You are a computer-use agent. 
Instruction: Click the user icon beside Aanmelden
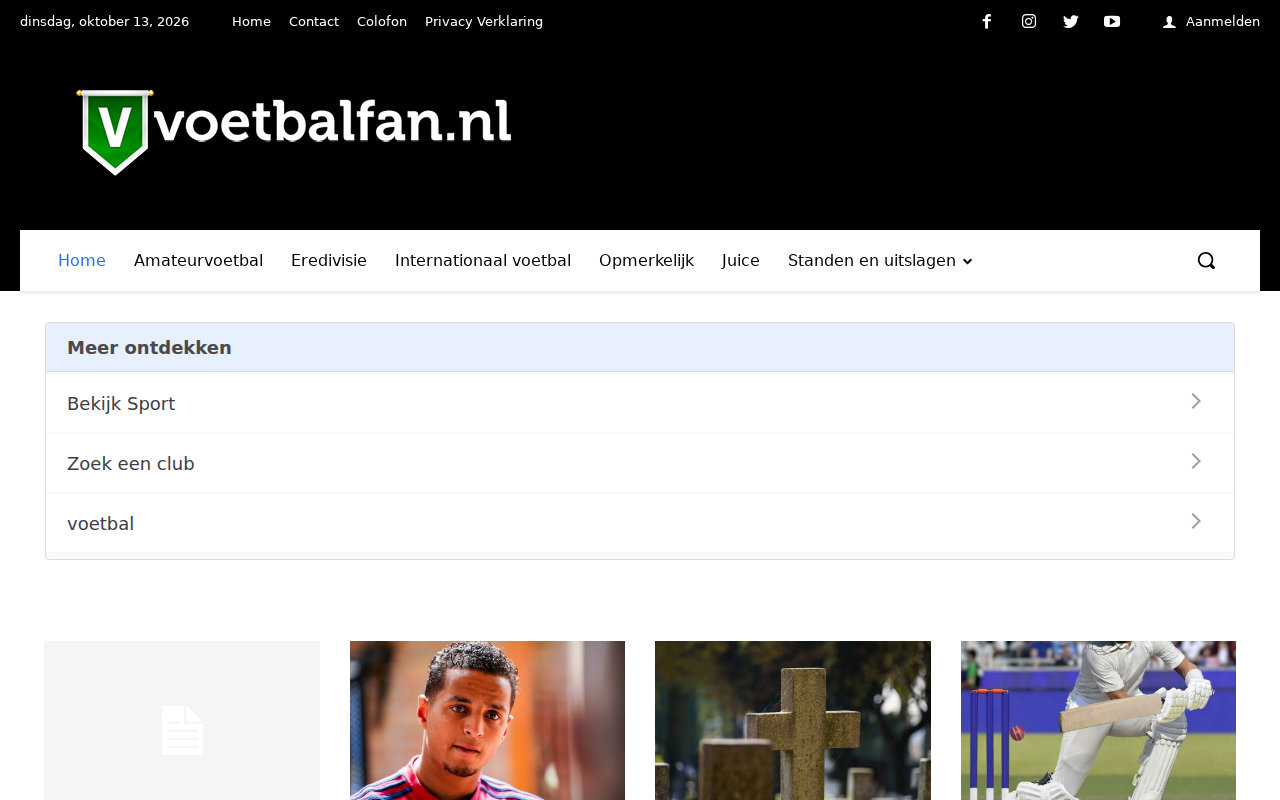[1169, 22]
